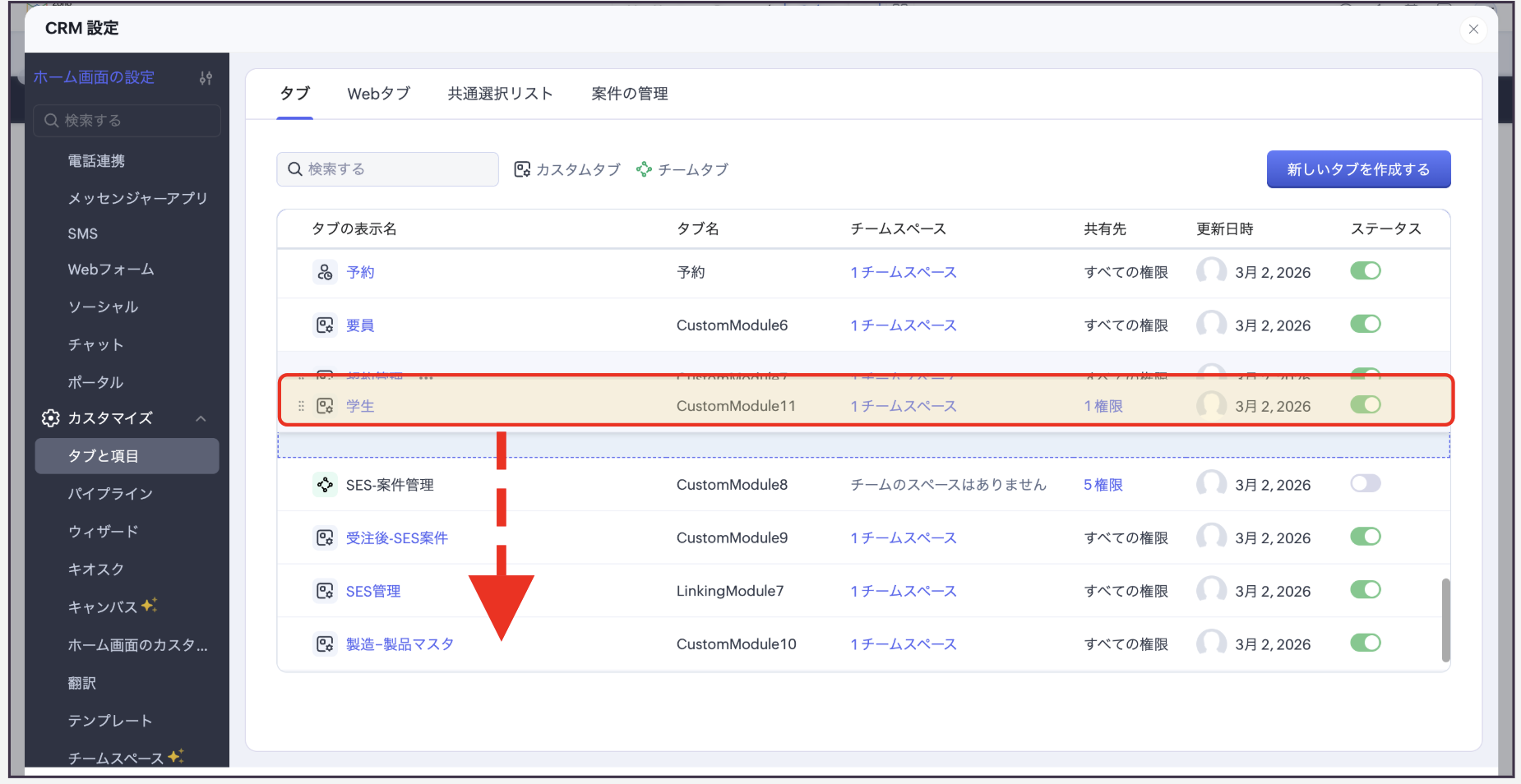Open the 共通選択リスト tab
Image resolution: width=1521 pixels, height=784 pixels.
(x=500, y=94)
